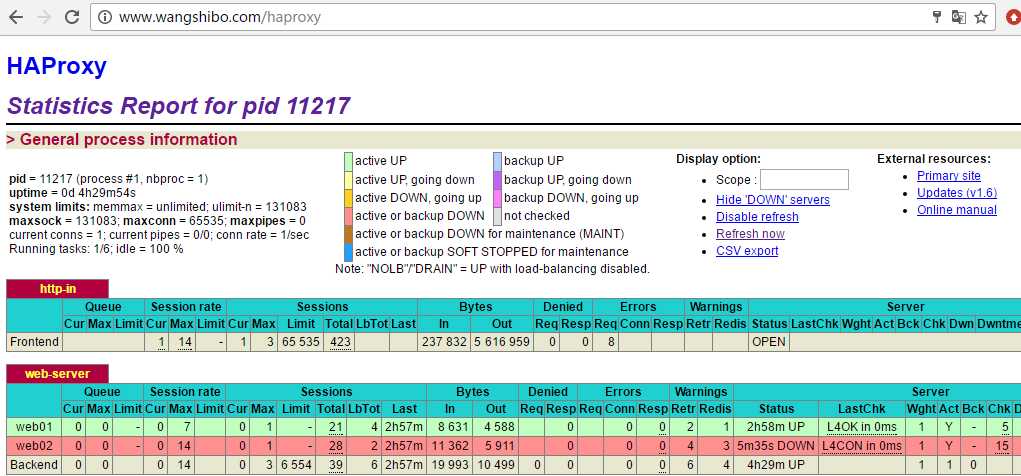Click web02 Chk value 15
The width and height of the screenshot is (1021, 476).
1002,446
